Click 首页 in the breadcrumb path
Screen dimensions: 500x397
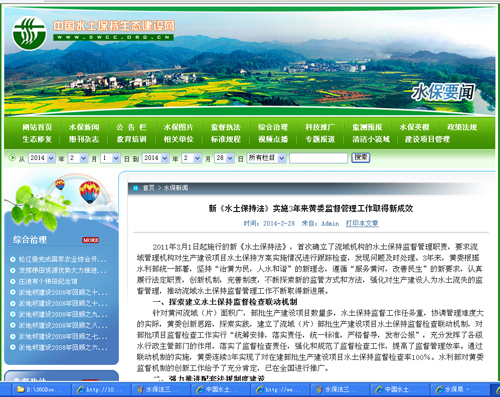click(149, 188)
